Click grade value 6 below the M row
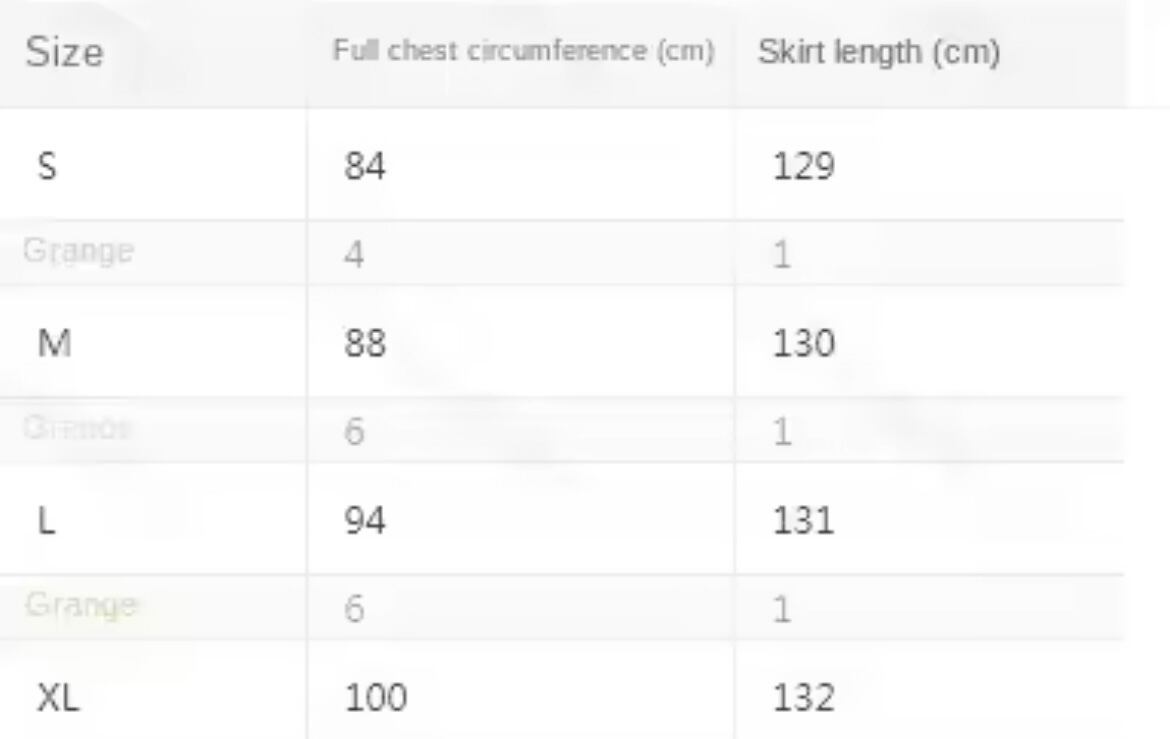This screenshot has width=1170, height=739. tap(354, 432)
